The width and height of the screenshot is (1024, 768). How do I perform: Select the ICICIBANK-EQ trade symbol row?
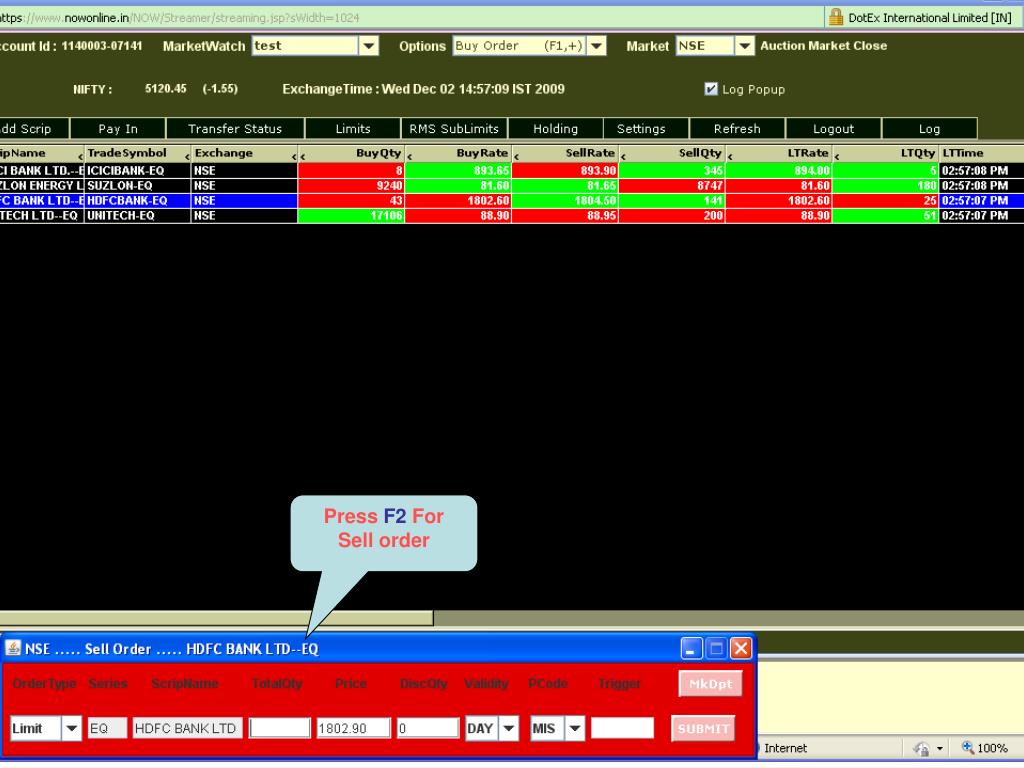[137, 170]
